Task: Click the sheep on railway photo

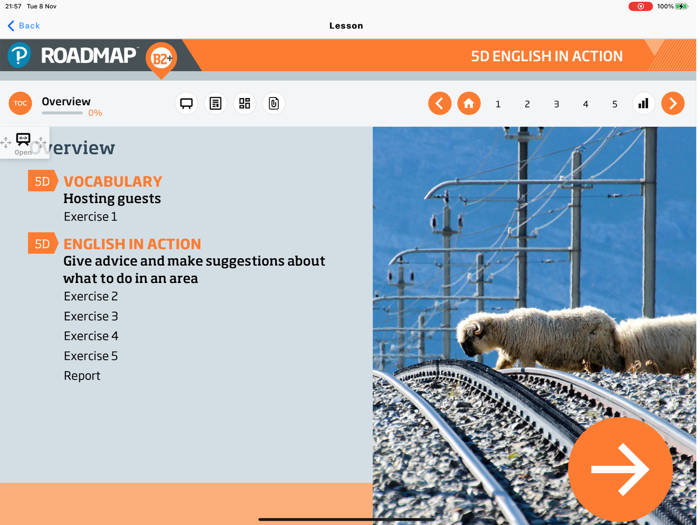Action: pos(534,326)
